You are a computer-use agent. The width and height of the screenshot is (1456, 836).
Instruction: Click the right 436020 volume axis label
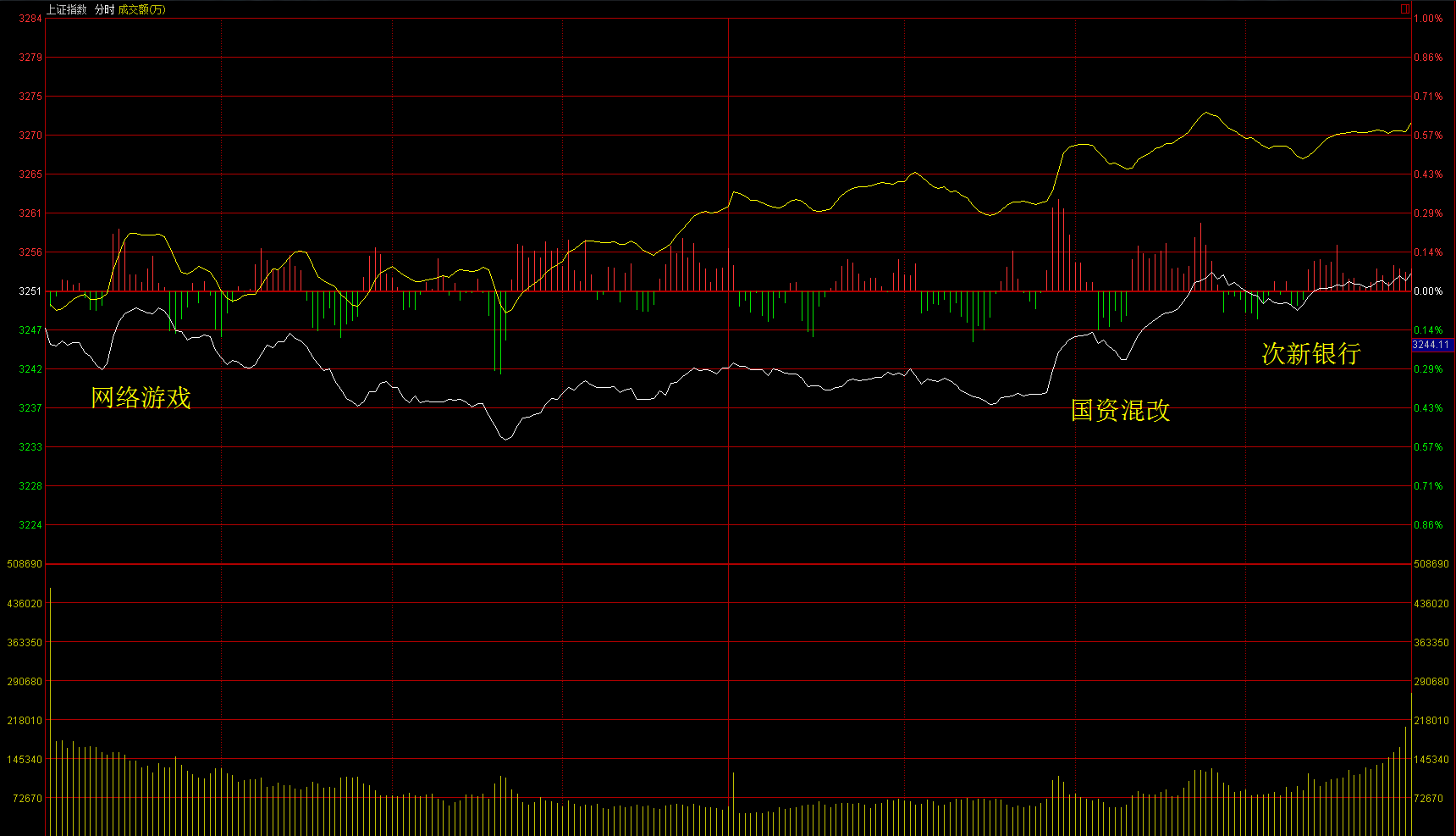[x=1431, y=604]
